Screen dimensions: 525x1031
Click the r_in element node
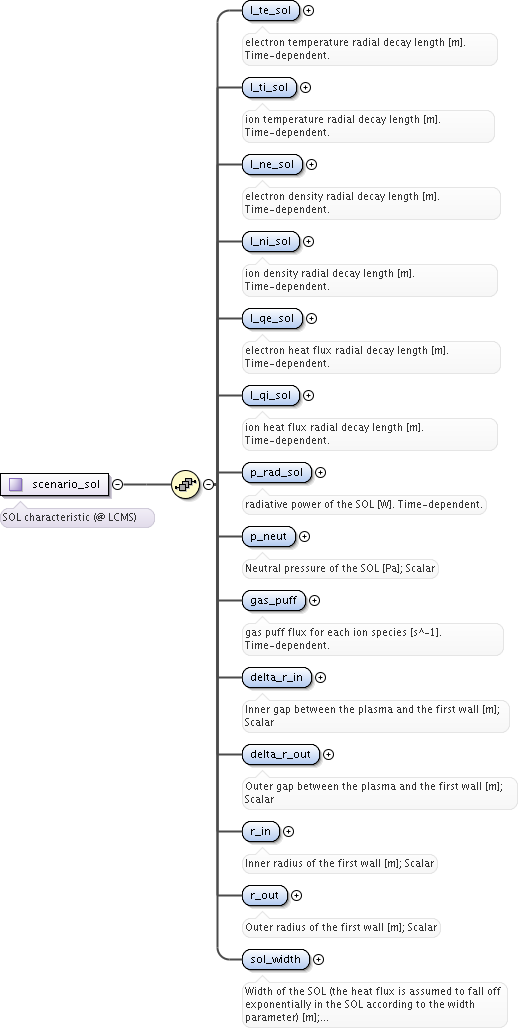[261, 831]
